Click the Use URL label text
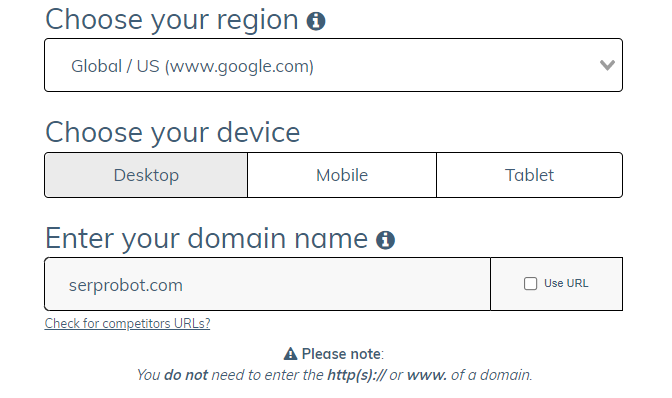Image resolution: width=672 pixels, height=398 pixels. coord(566,284)
